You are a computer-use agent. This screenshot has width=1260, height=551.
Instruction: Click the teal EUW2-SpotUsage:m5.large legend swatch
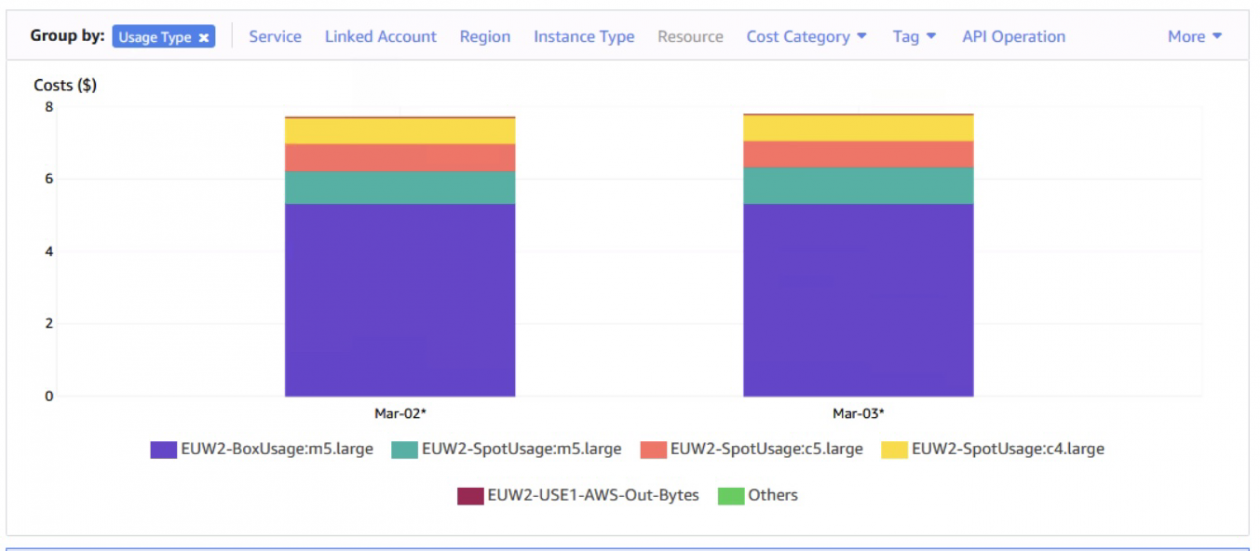click(x=405, y=450)
